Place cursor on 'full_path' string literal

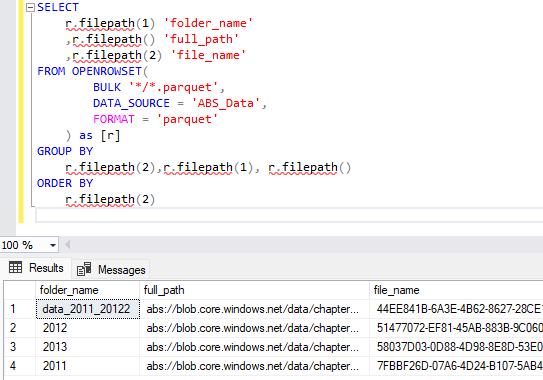(201, 39)
